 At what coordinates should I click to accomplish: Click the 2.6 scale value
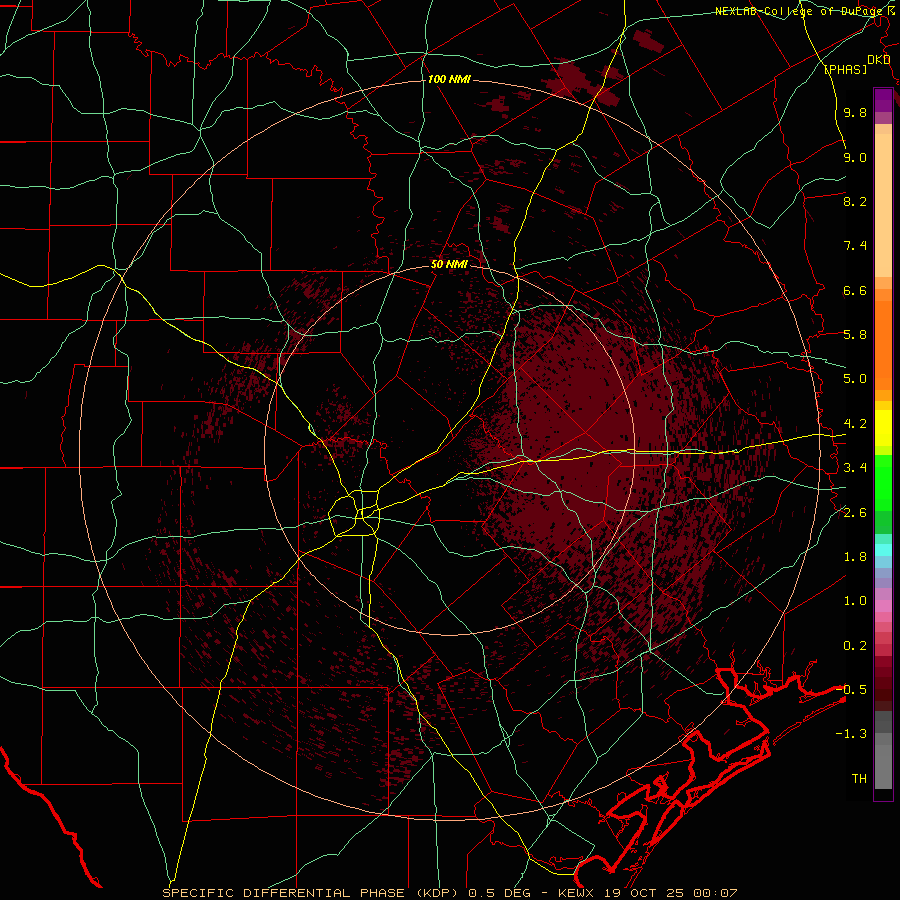click(x=855, y=512)
